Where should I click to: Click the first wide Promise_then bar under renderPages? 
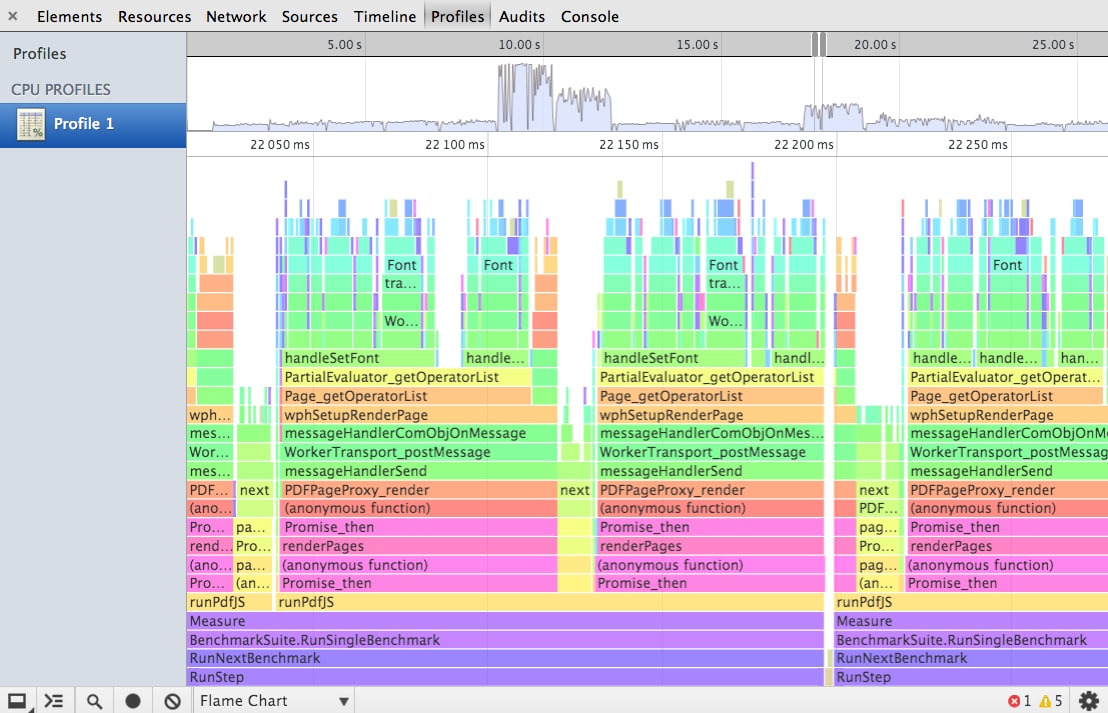coord(417,584)
